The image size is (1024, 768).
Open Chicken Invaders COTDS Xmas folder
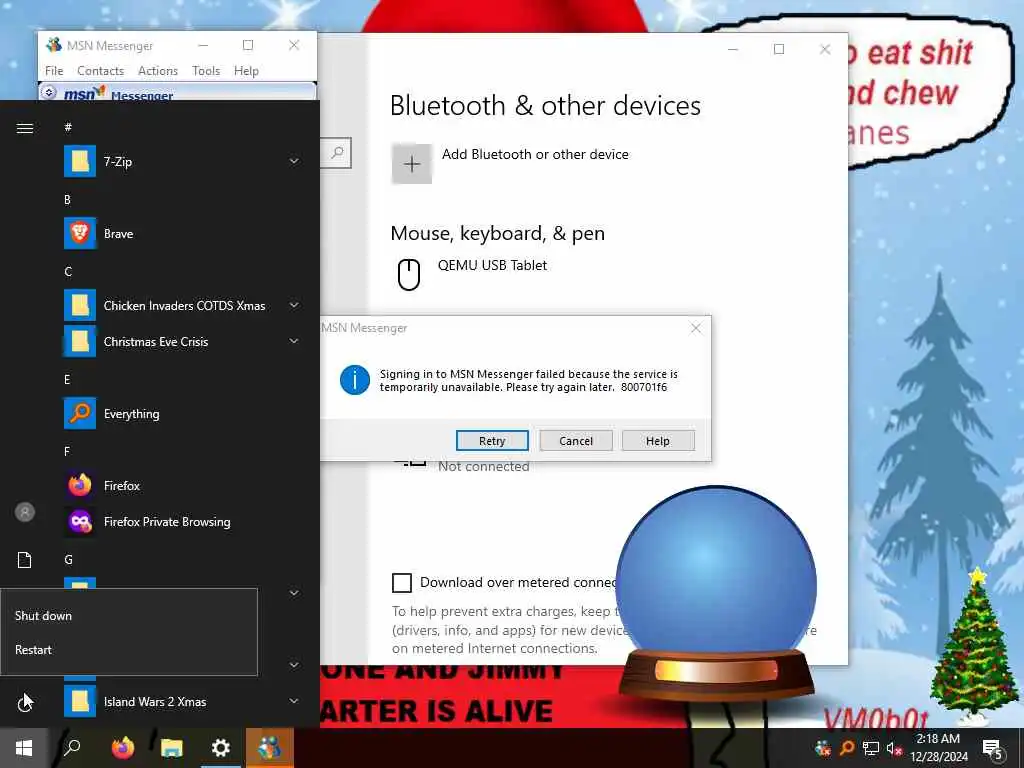coord(182,306)
